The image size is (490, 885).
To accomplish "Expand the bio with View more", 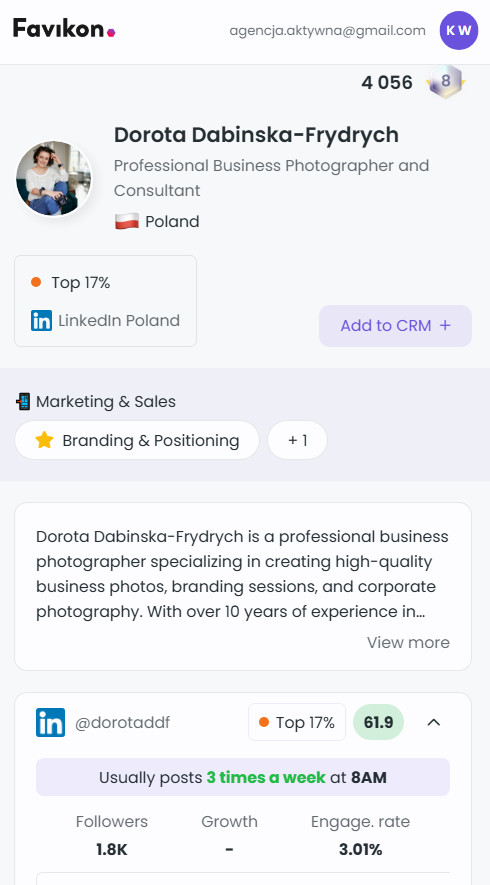I will pyautogui.click(x=408, y=642).
